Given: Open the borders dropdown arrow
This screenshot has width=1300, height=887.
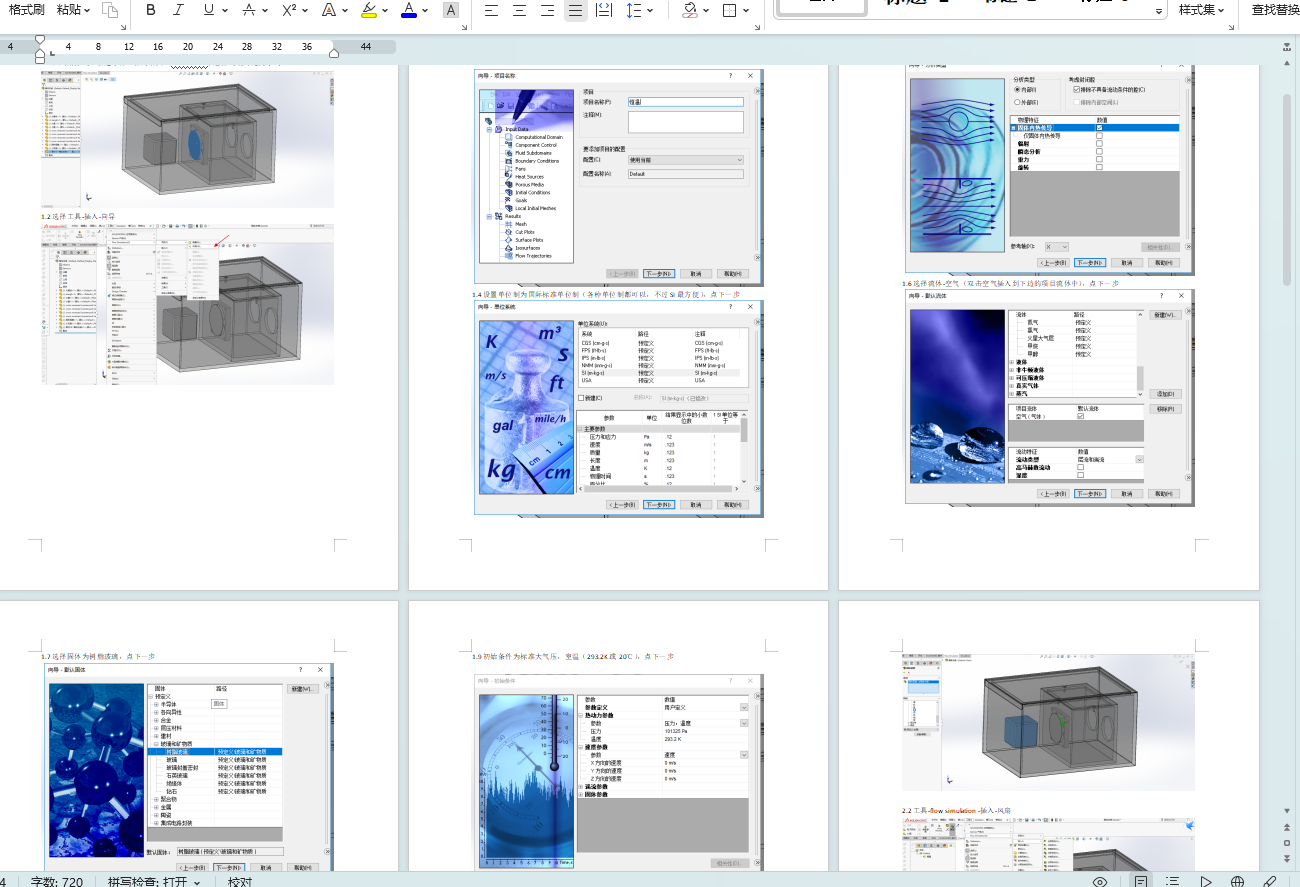Looking at the screenshot, I should tap(748, 10).
